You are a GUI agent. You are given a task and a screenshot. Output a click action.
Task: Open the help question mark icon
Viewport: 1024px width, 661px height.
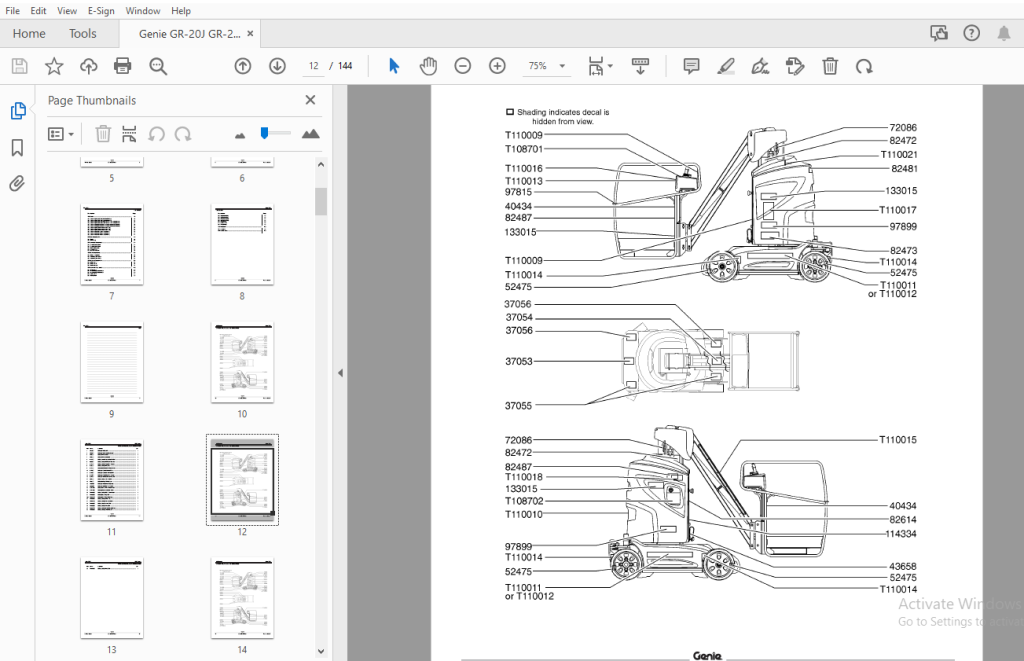coord(972,33)
